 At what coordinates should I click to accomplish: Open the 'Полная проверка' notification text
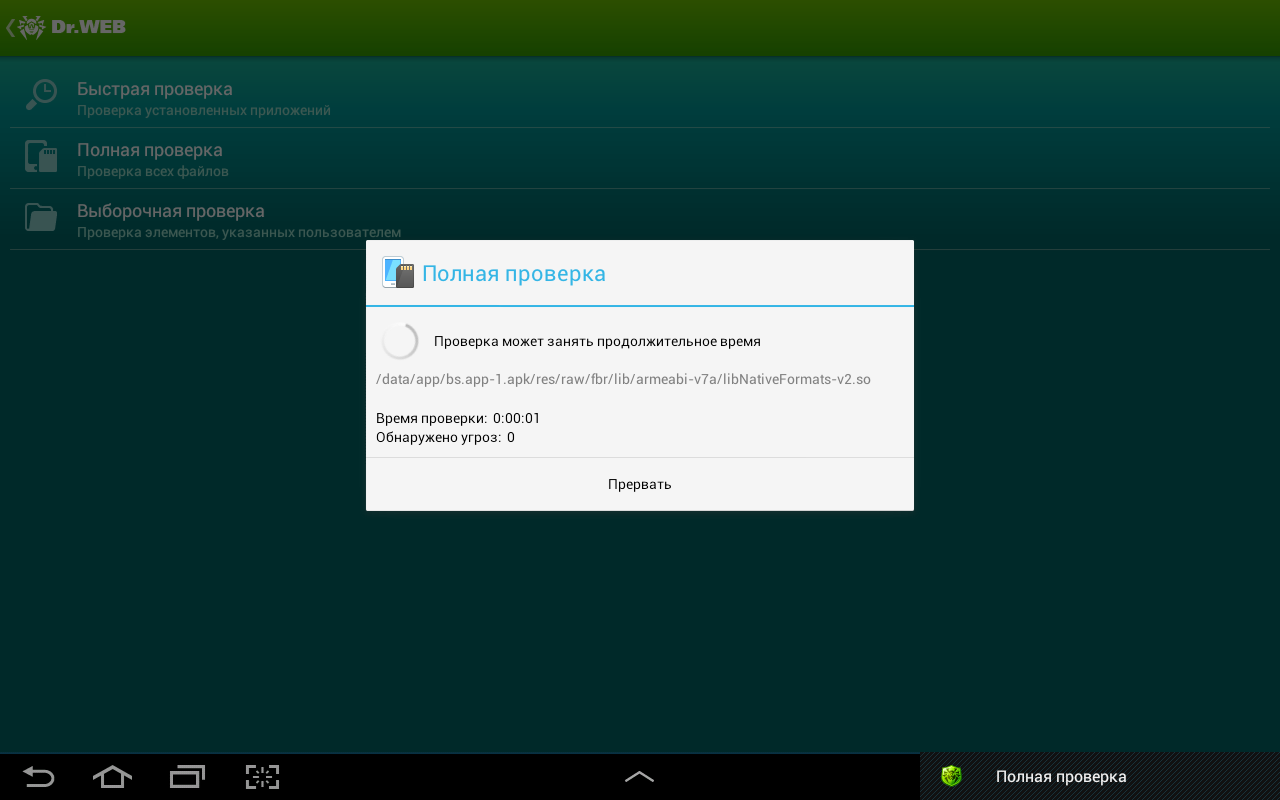pos(1061,777)
